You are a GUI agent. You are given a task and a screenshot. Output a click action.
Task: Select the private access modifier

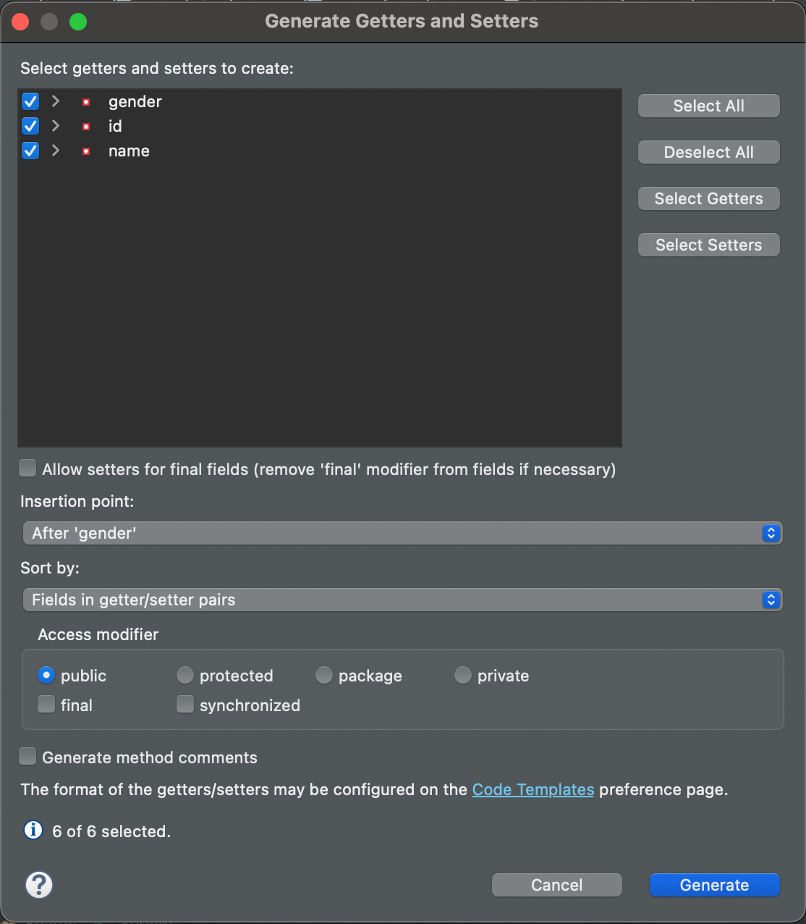tap(463, 676)
